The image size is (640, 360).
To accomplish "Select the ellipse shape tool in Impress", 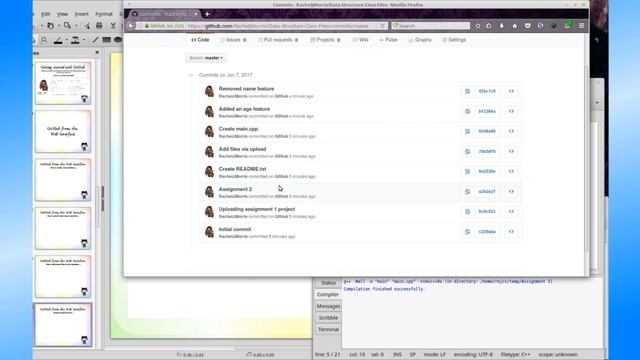I will coord(118,40).
